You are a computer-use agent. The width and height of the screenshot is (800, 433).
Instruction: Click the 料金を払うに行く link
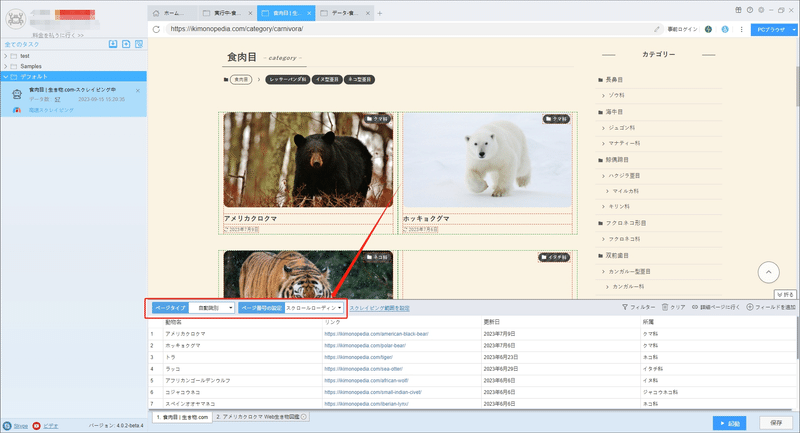click(x=58, y=35)
